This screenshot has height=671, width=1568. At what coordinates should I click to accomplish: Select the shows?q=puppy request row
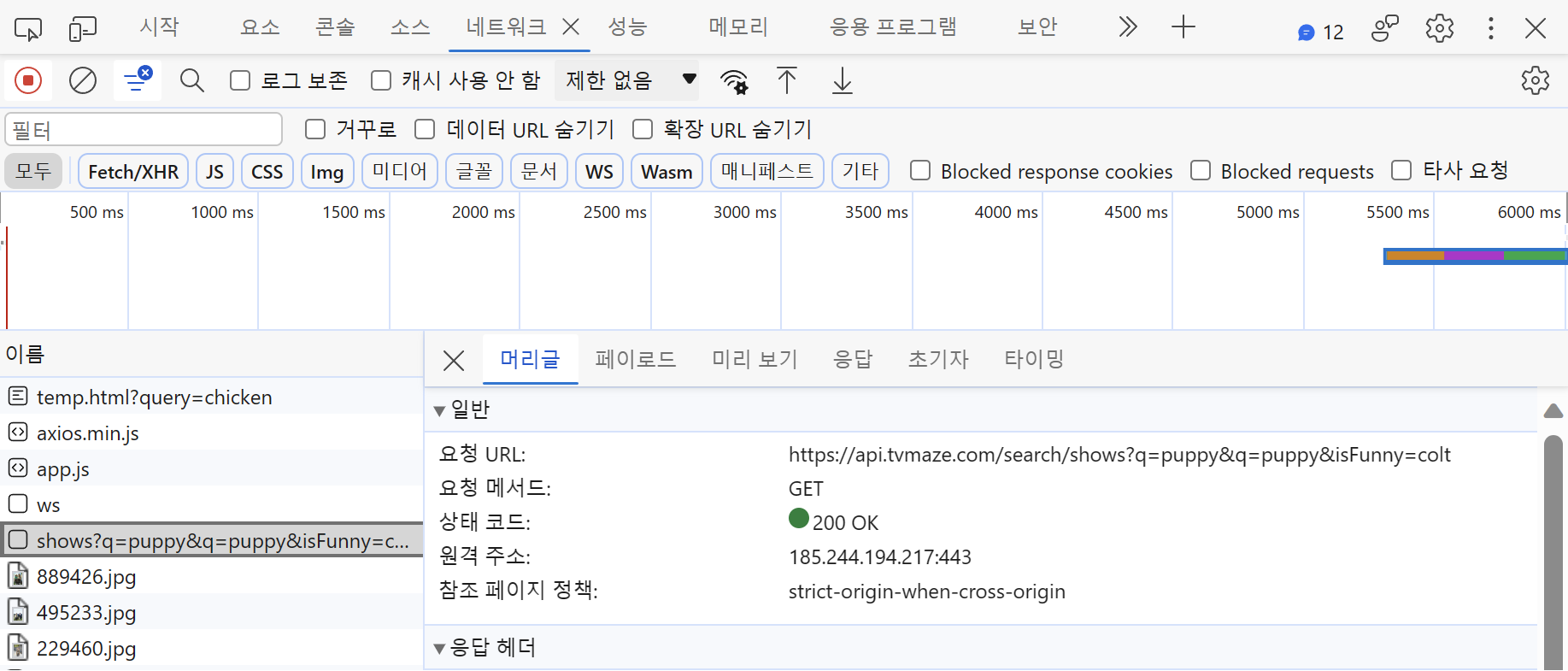[212, 540]
